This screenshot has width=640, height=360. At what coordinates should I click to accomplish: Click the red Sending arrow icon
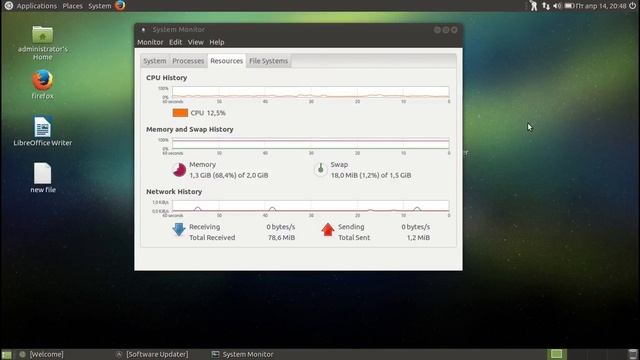(x=328, y=229)
